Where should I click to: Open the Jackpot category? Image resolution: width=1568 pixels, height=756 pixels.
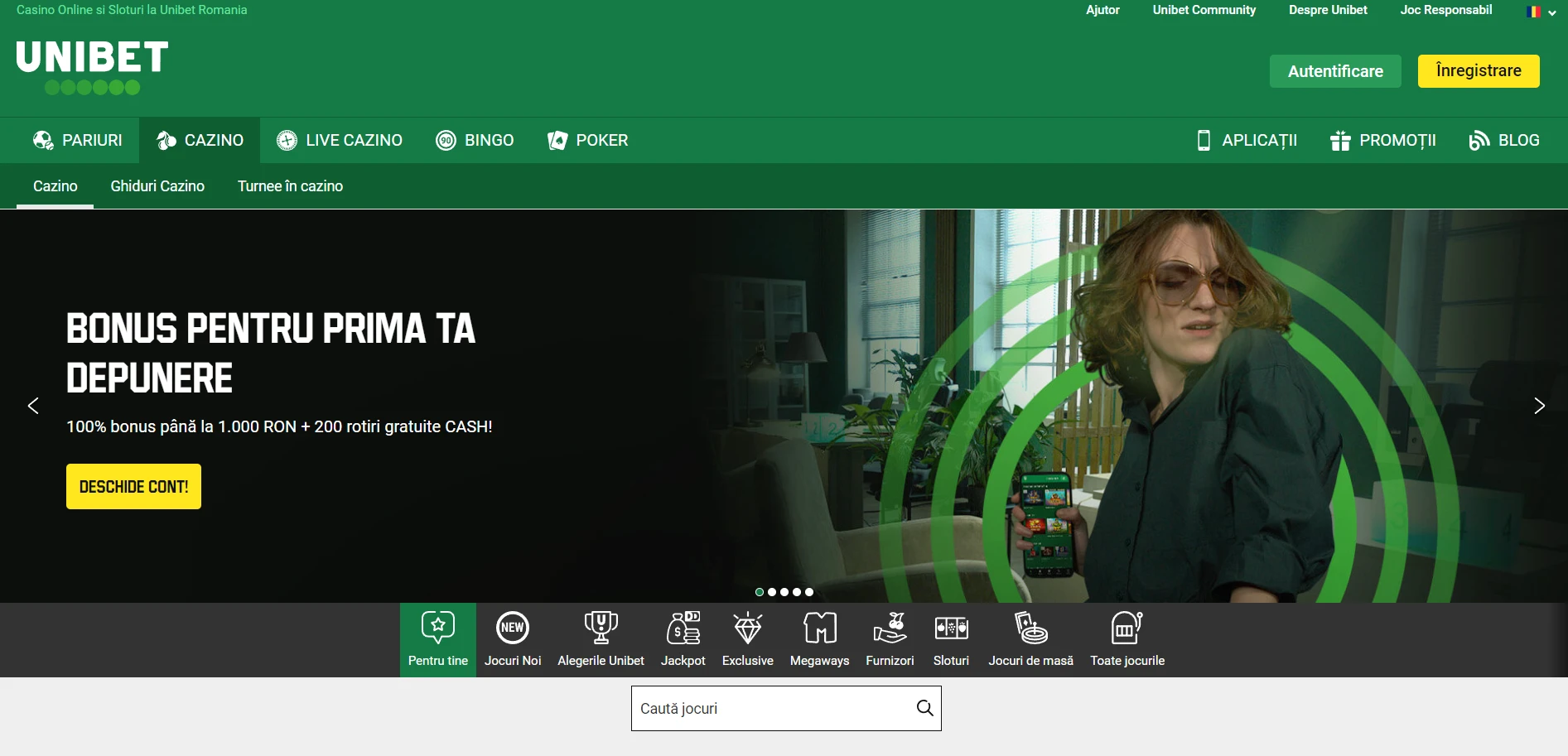click(683, 640)
